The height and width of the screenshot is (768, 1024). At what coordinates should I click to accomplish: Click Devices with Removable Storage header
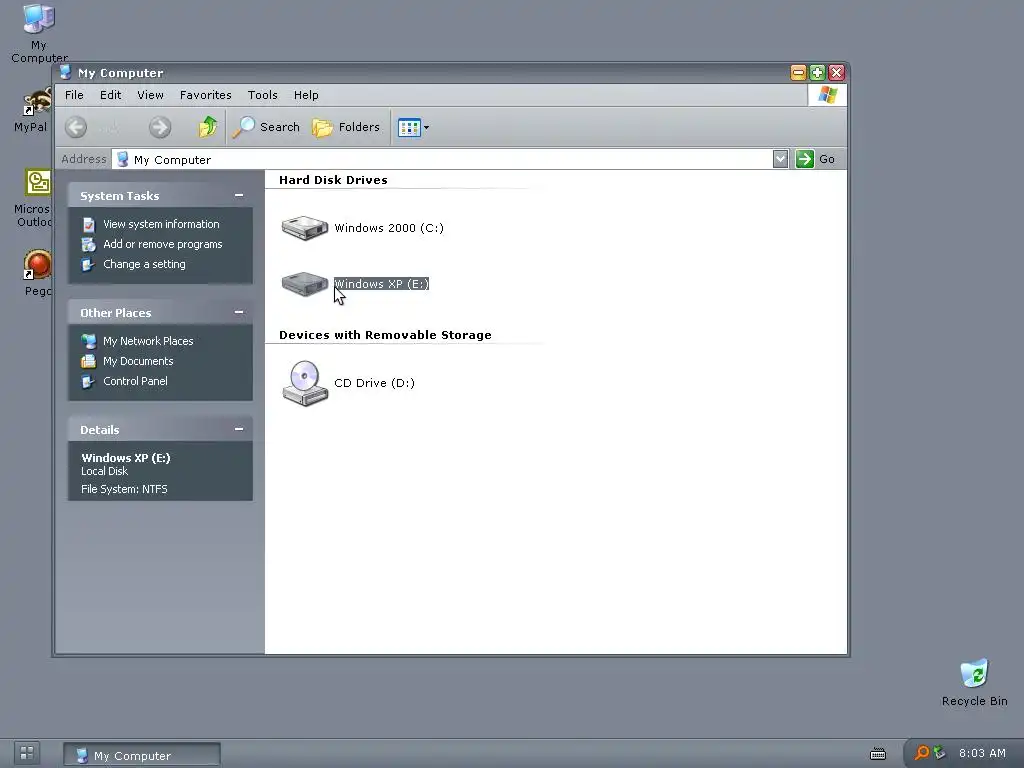(385, 335)
